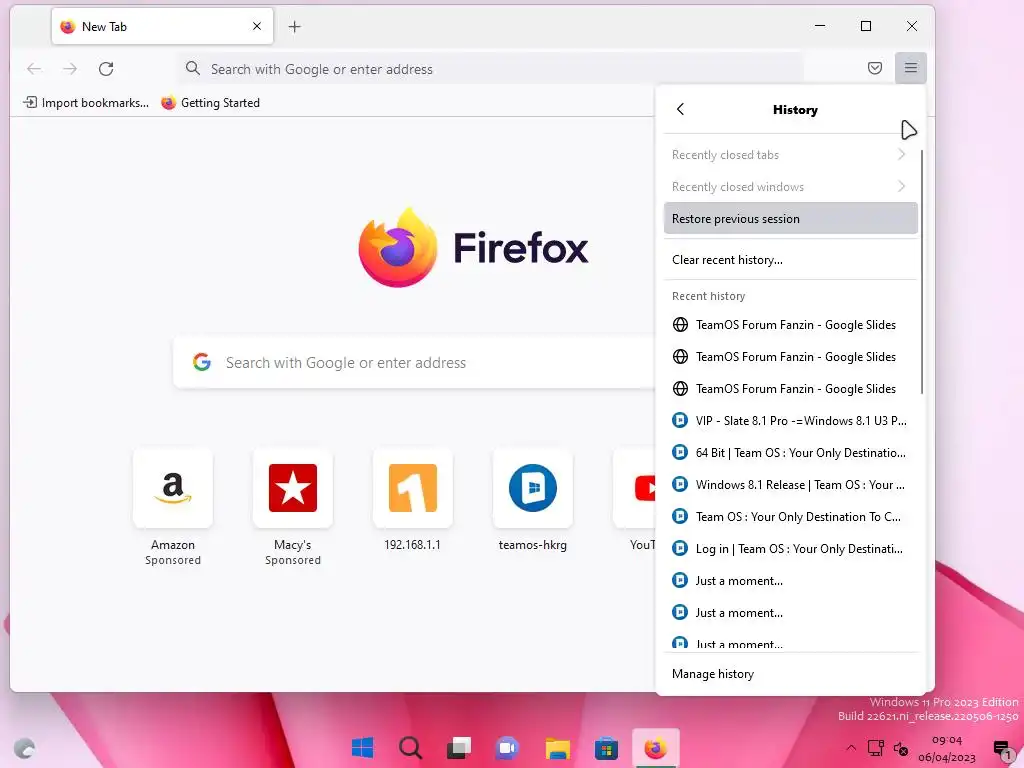Select the New Tab tab
Image resolution: width=1024 pixels, height=768 pixels.
[x=163, y=26]
